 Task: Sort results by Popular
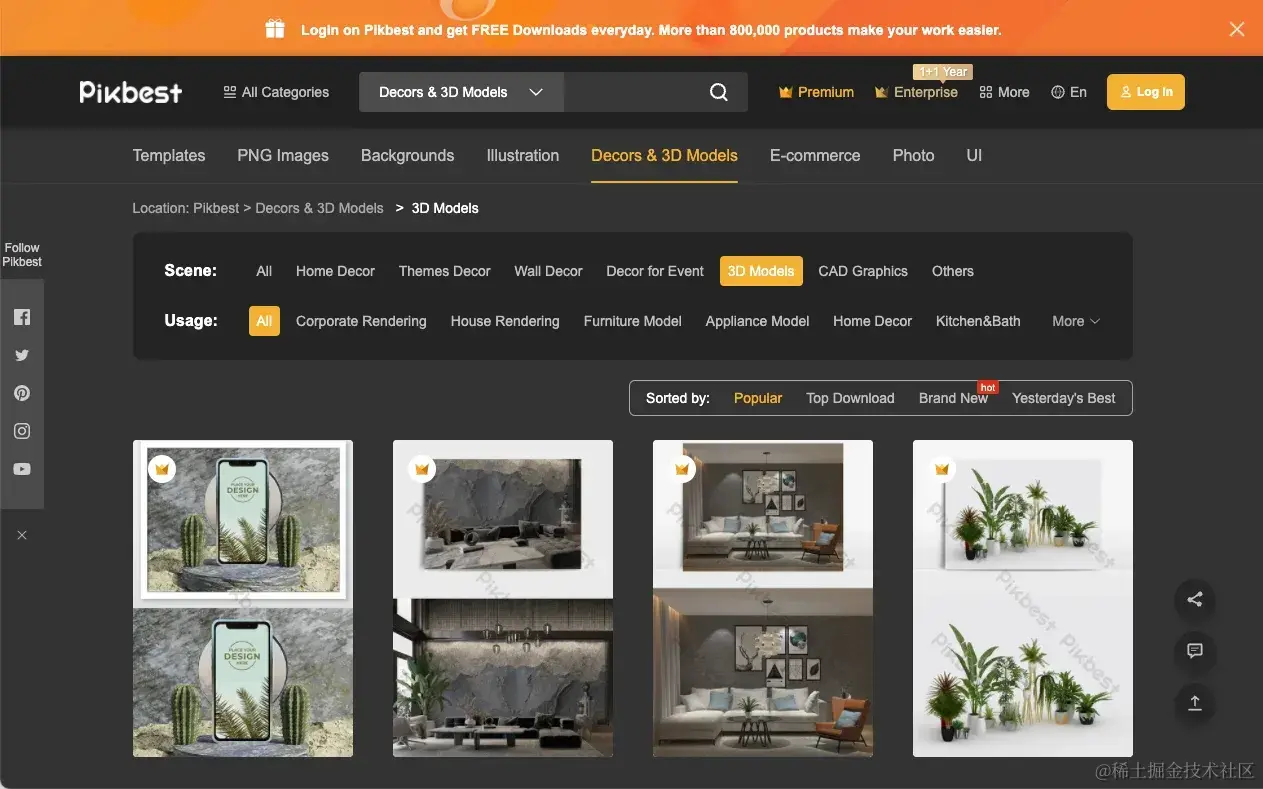point(758,398)
